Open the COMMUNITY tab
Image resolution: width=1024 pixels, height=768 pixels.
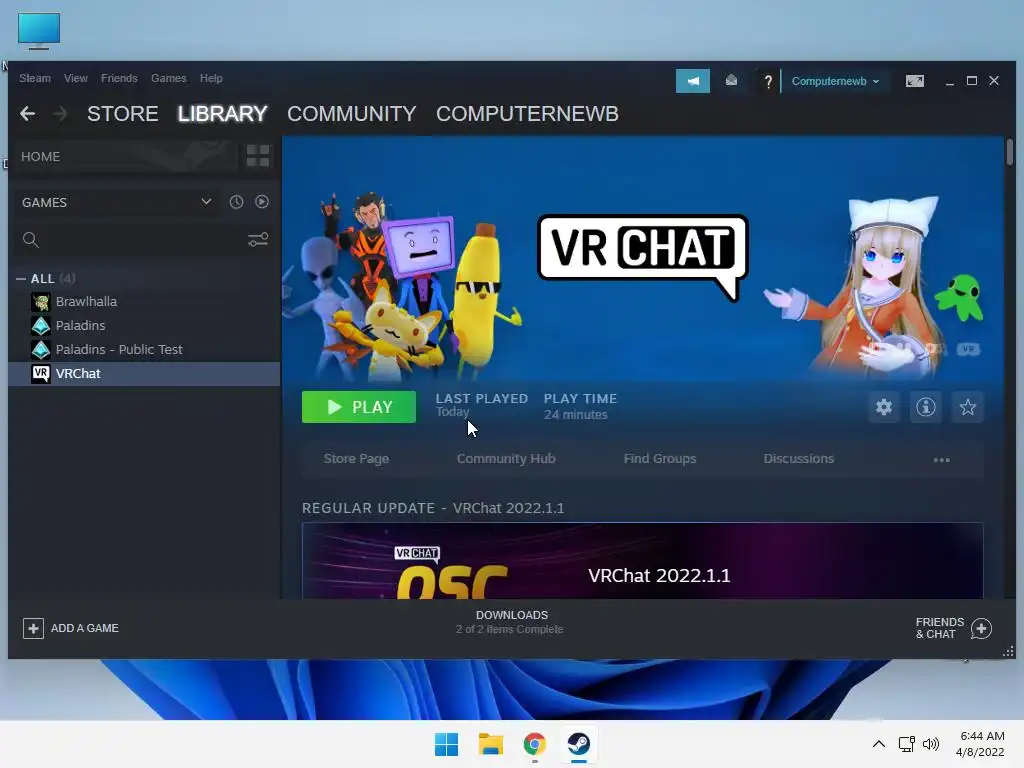tap(351, 114)
